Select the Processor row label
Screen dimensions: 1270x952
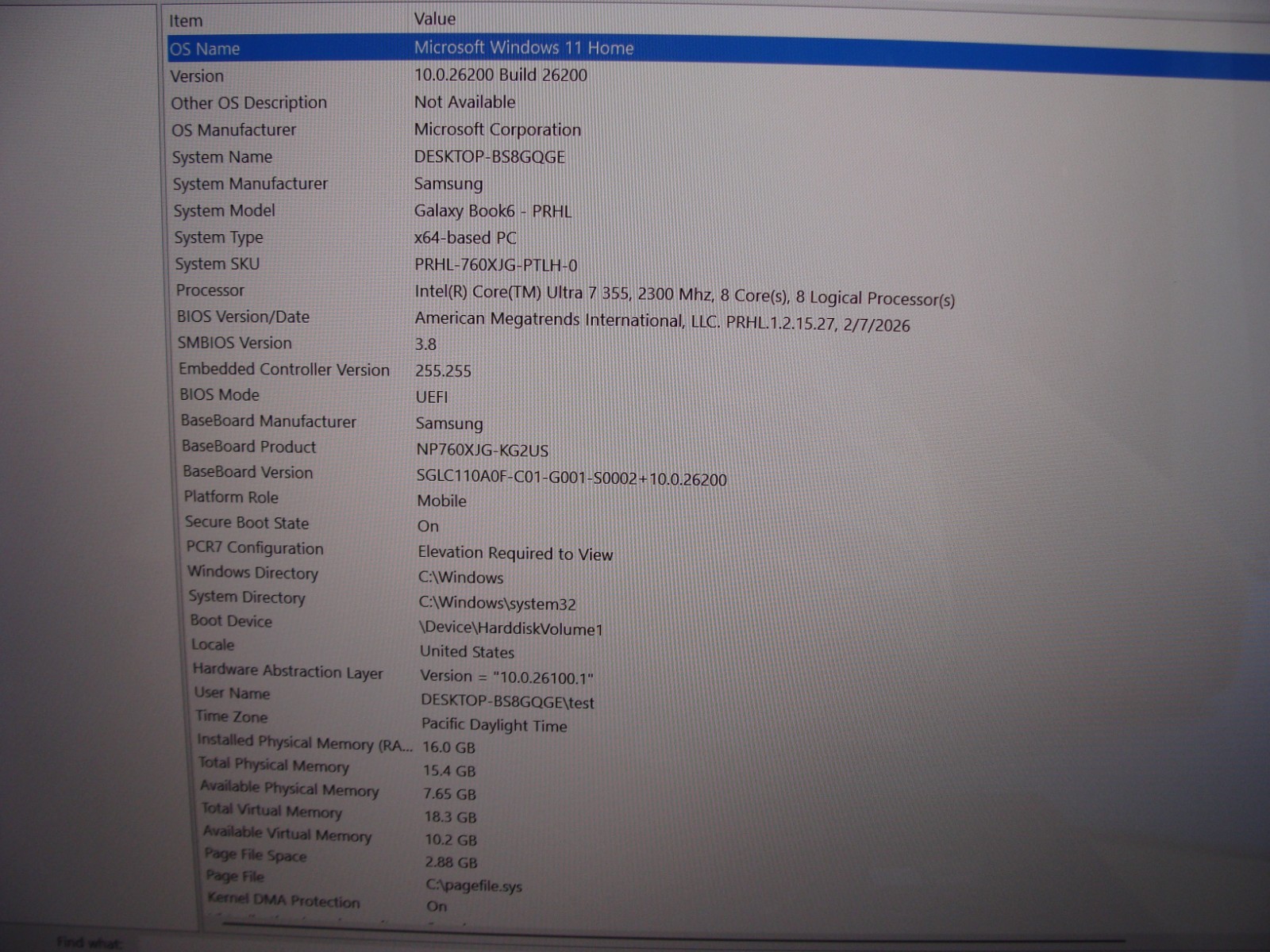pos(210,290)
